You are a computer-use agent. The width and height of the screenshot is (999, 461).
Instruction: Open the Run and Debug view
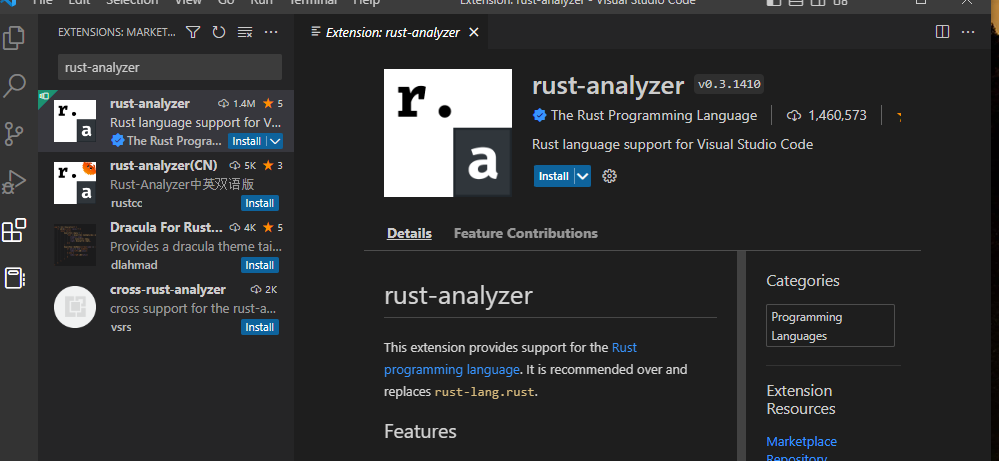tap(14, 183)
